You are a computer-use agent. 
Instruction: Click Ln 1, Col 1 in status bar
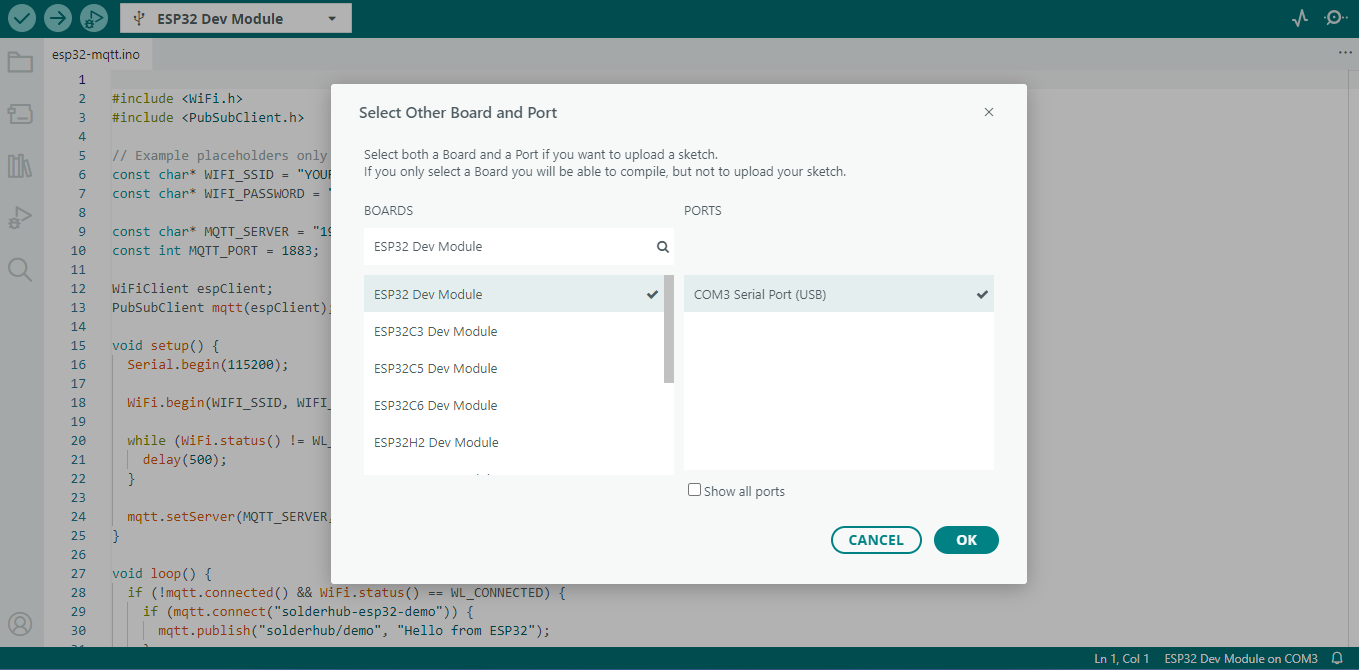(1122, 659)
